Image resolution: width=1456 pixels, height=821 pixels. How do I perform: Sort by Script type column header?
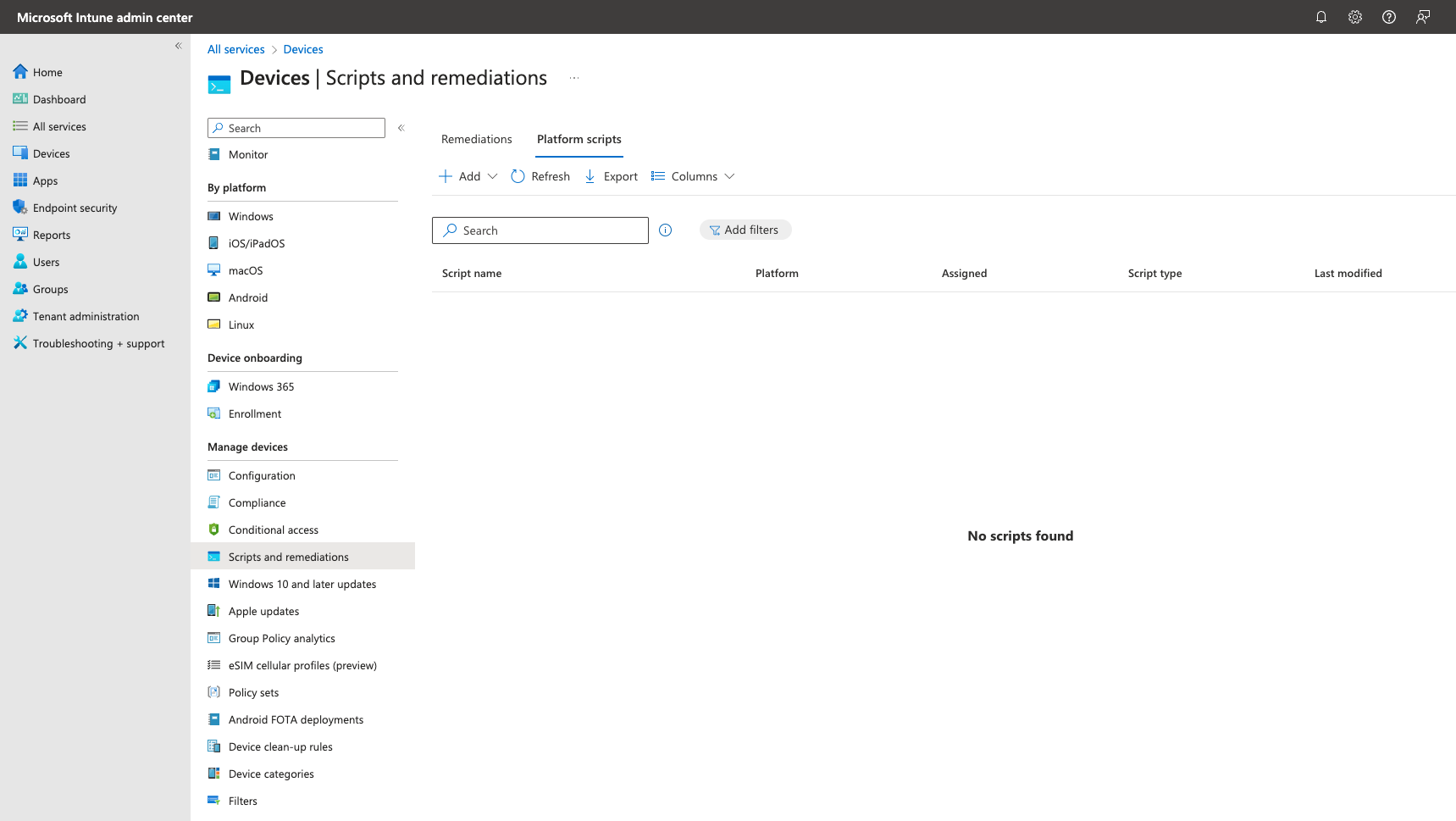point(1154,273)
